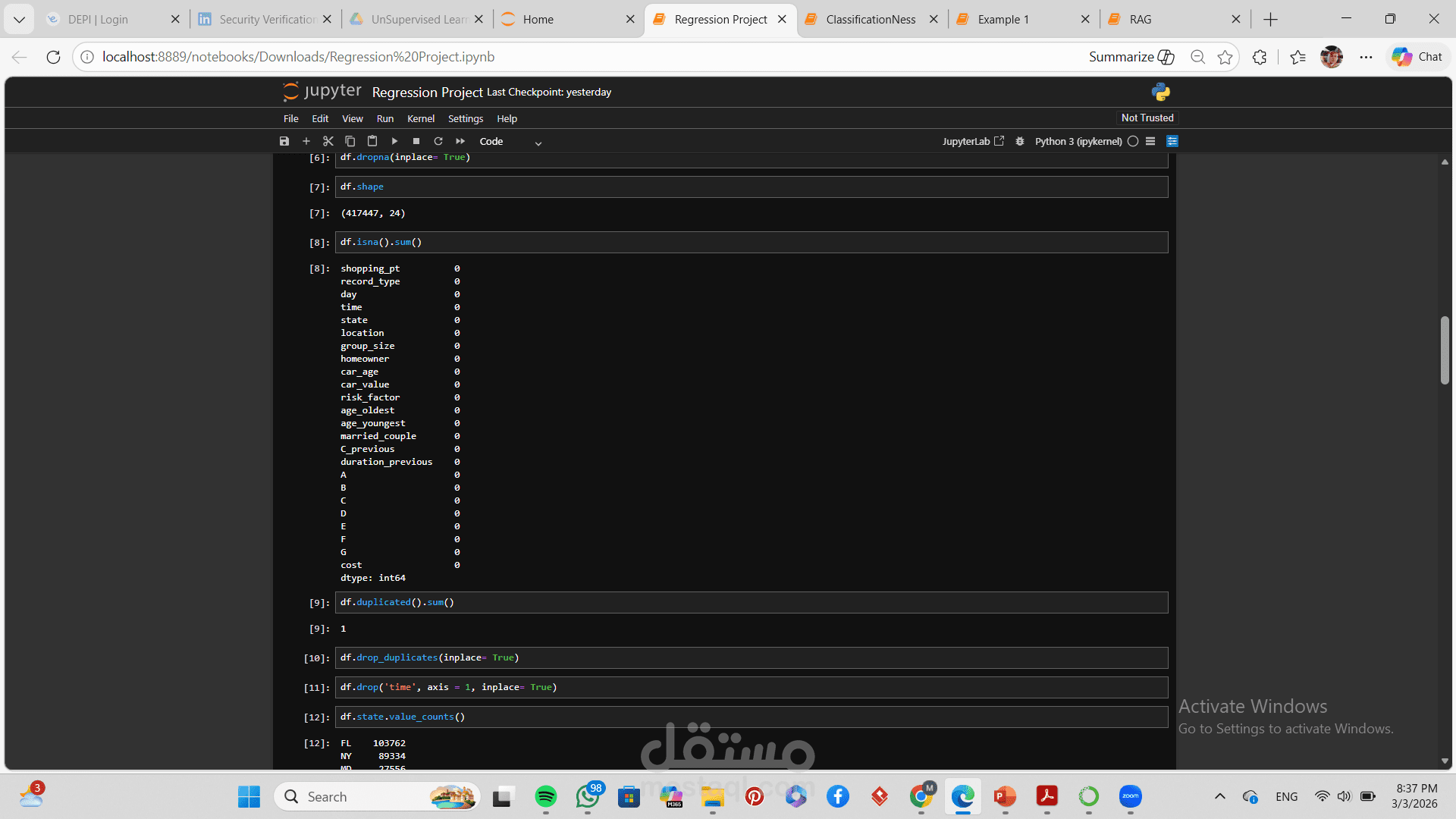Open notebook in JupyterLab link
1456x819 pixels.
(x=973, y=141)
